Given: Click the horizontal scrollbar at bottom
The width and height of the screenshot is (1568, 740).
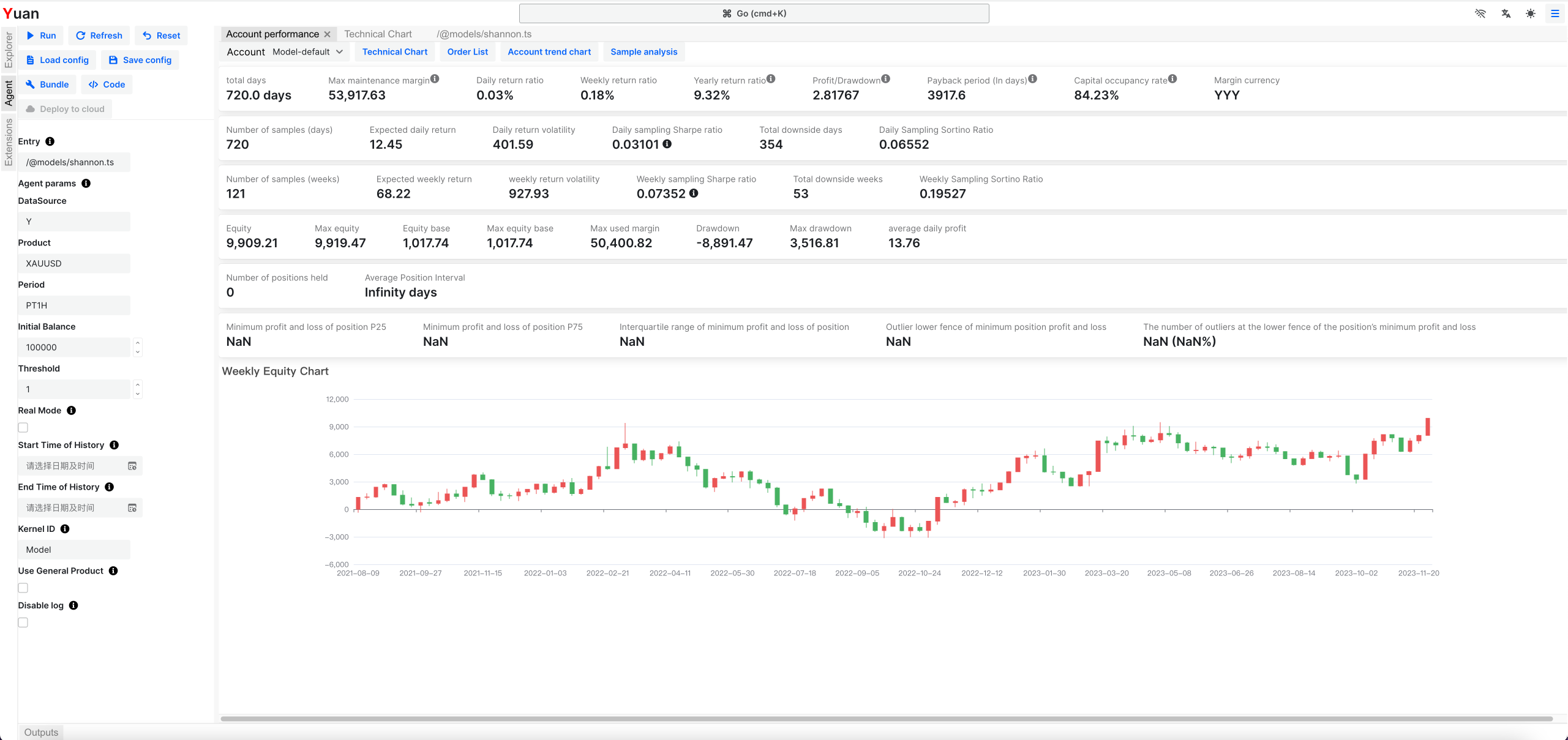Looking at the screenshot, I should [886, 719].
